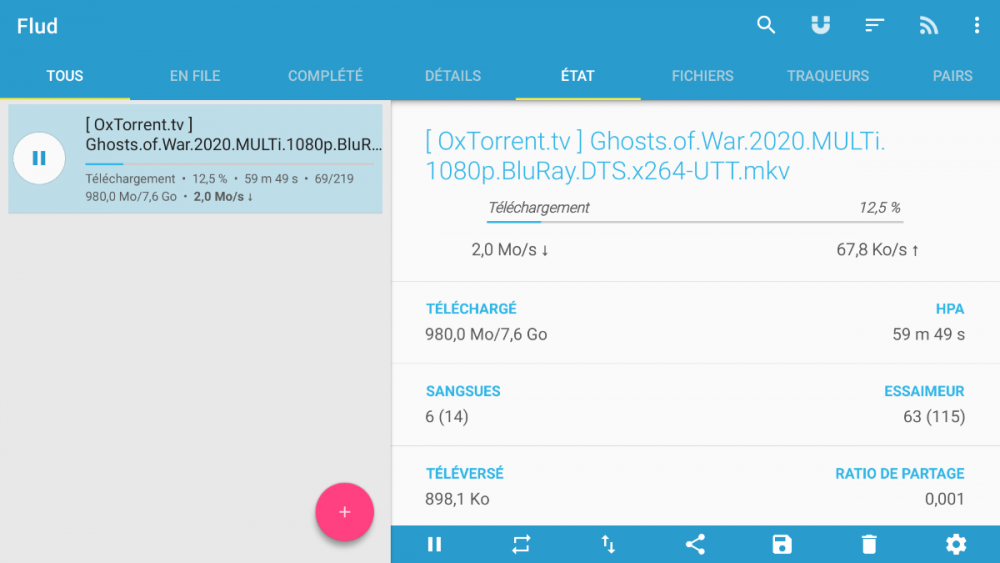Open the RSS feed icon
Image resolution: width=1000 pixels, height=563 pixels.
[x=929, y=26]
